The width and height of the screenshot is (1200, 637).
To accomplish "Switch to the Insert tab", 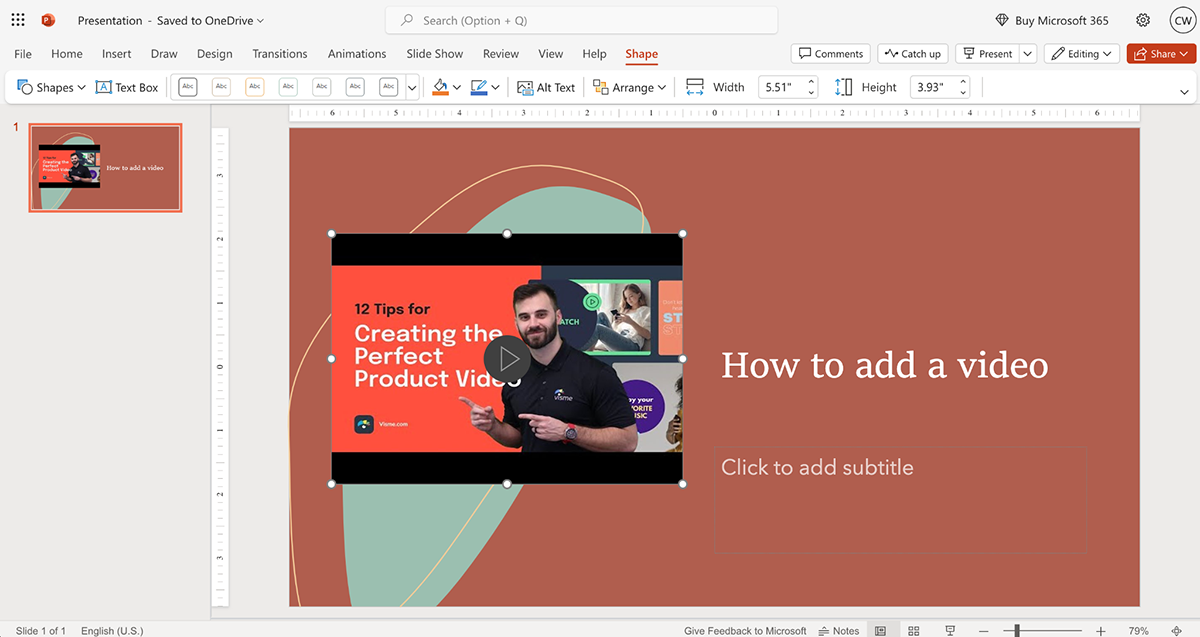I will pyautogui.click(x=117, y=54).
